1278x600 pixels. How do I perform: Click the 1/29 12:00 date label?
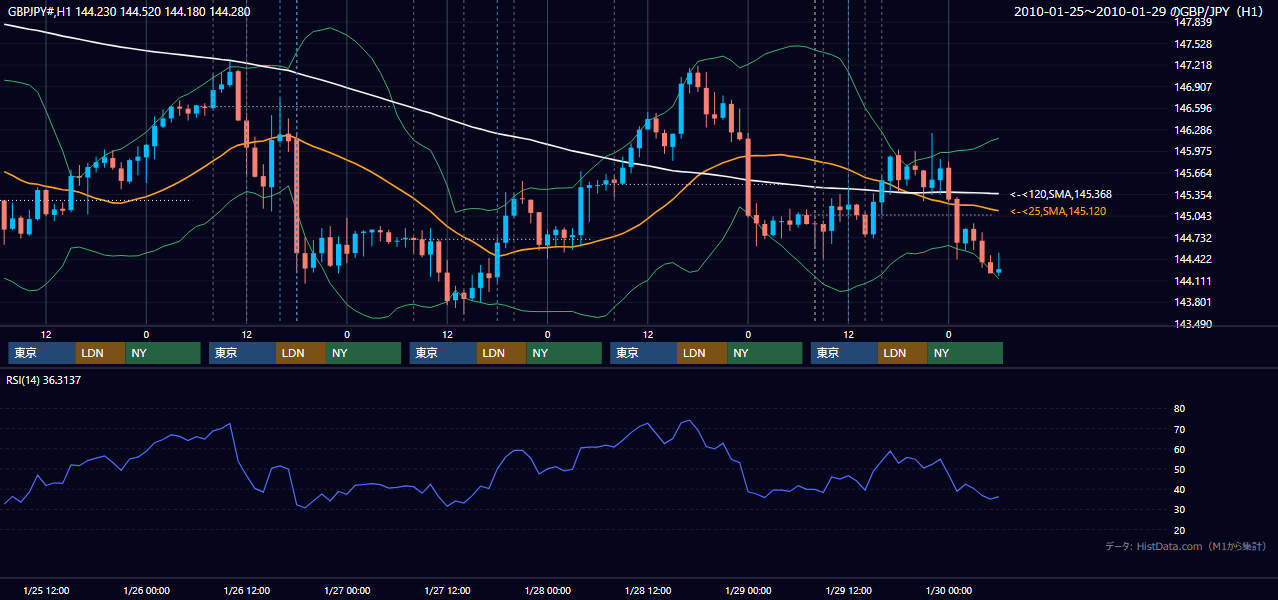(x=848, y=590)
